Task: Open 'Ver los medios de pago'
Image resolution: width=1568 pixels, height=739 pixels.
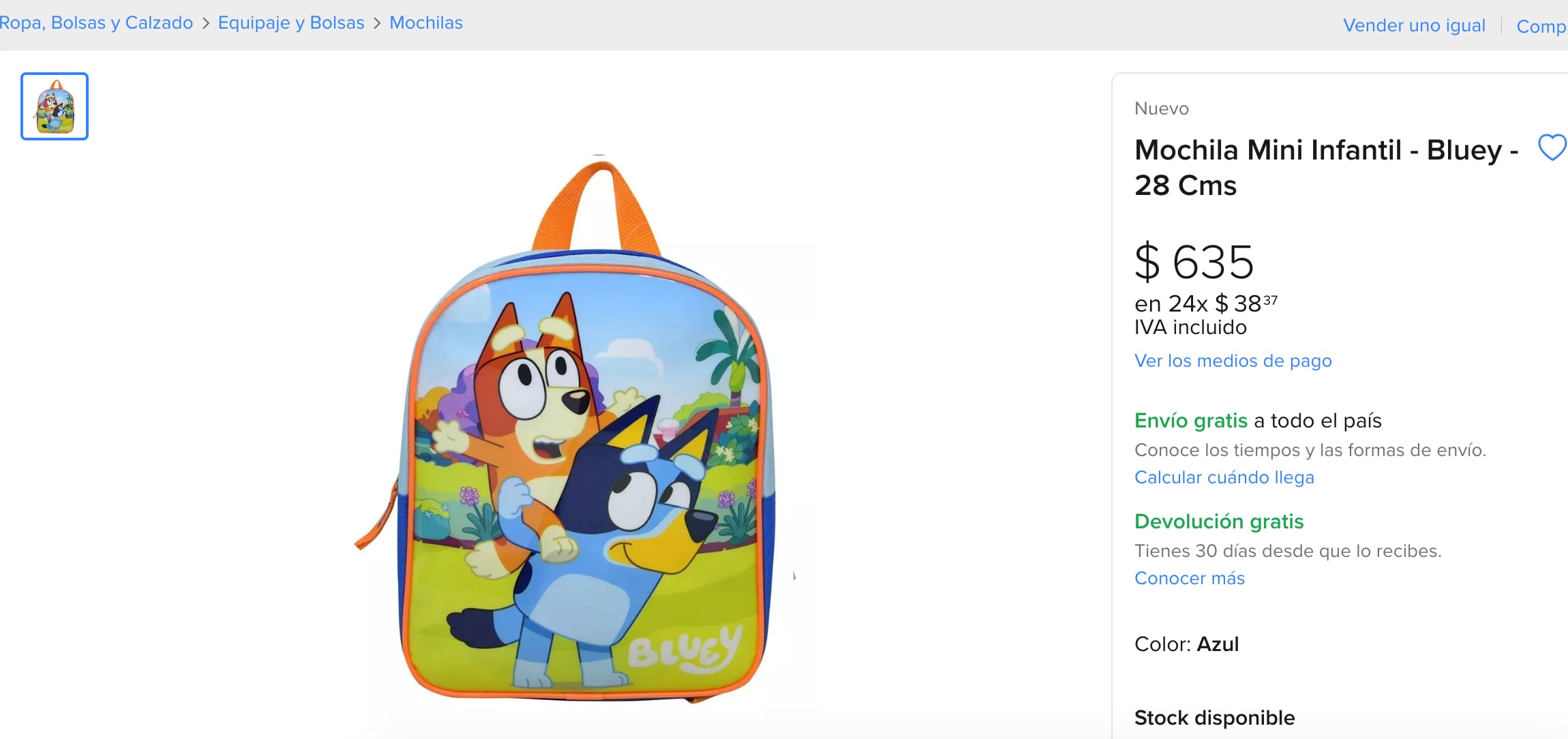Action: 1233,361
